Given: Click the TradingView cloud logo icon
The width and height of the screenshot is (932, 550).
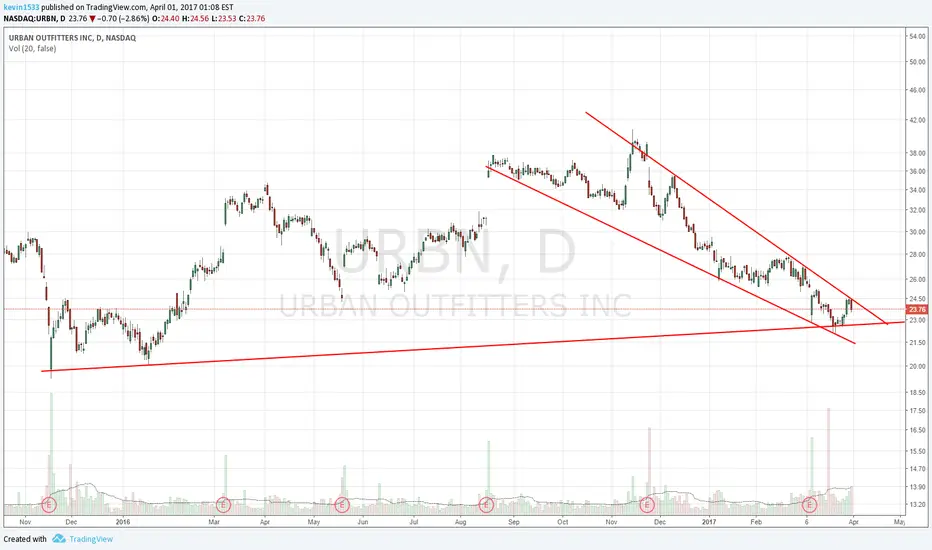Looking at the screenshot, I should 58,539.
